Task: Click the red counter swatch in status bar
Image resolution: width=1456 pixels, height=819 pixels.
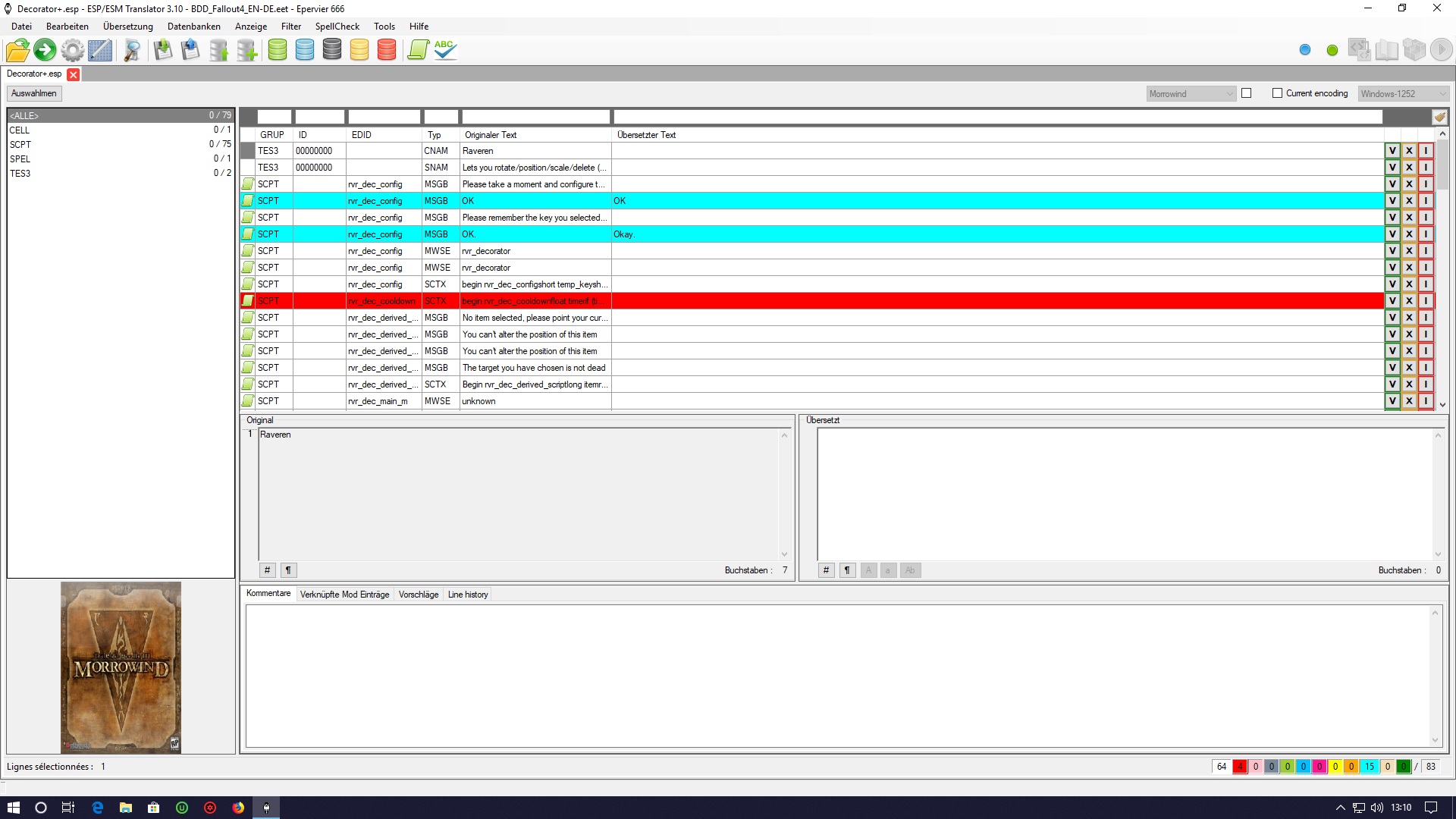Action: pos(1239,767)
